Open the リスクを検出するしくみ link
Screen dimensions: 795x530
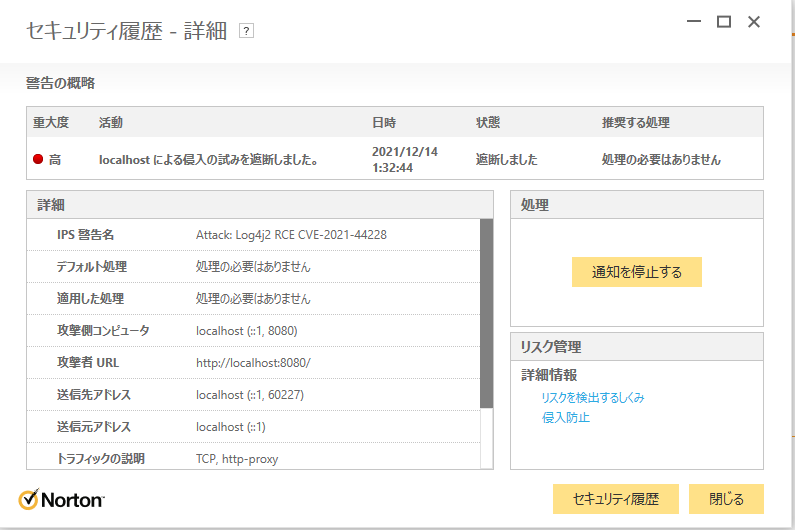pos(592,397)
